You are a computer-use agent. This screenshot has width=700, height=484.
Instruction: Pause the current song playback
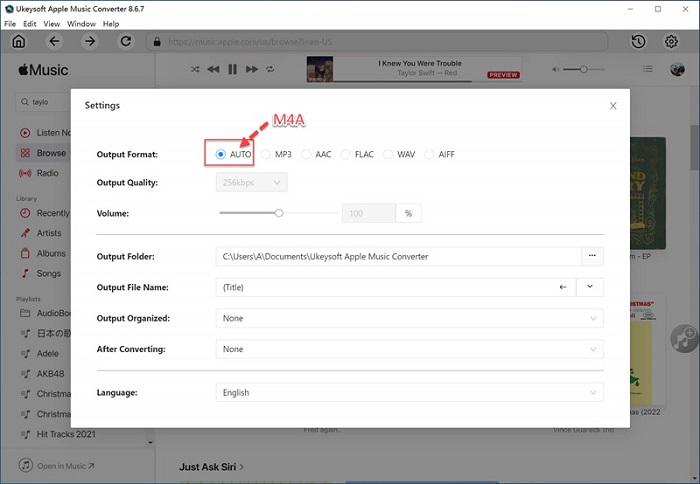(x=233, y=70)
